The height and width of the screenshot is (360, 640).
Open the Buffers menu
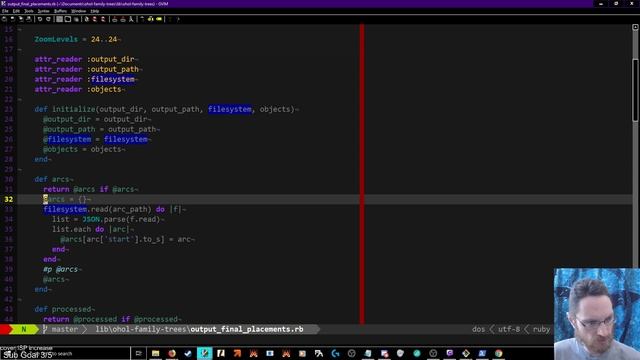point(60,11)
